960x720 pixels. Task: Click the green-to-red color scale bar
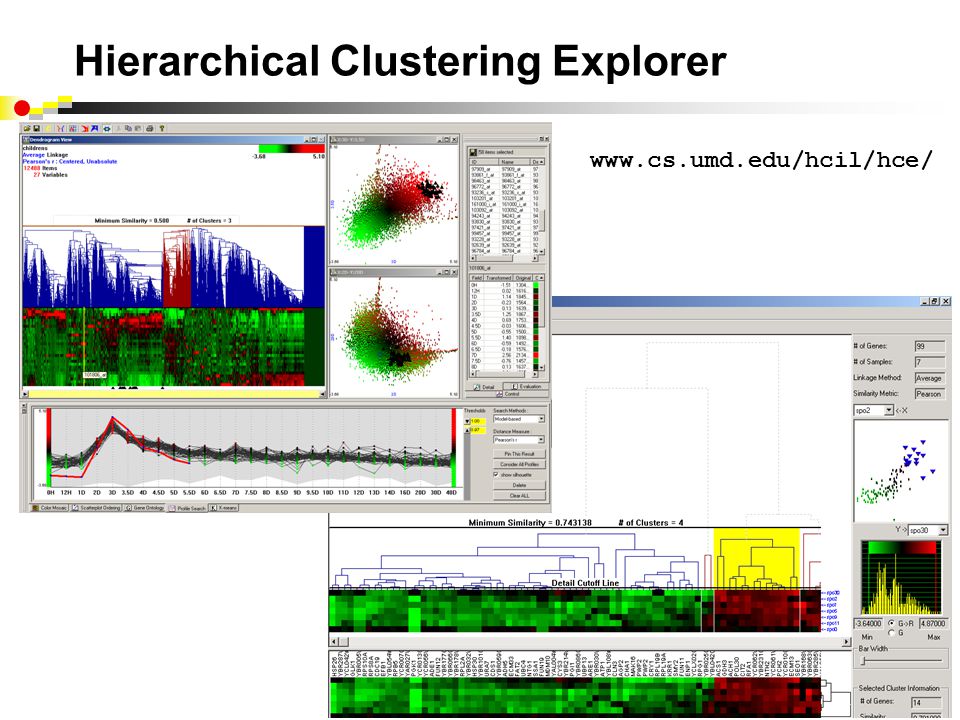coord(291,148)
